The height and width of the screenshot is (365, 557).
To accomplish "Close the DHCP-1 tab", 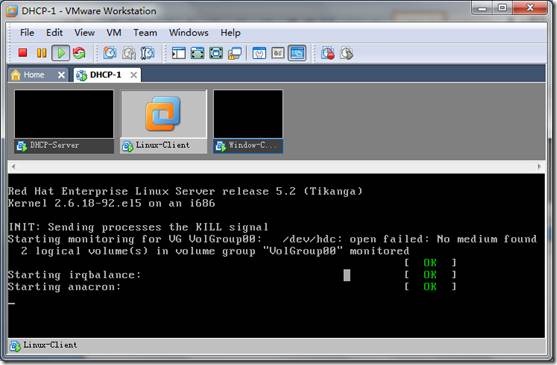I will coord(134,75).
